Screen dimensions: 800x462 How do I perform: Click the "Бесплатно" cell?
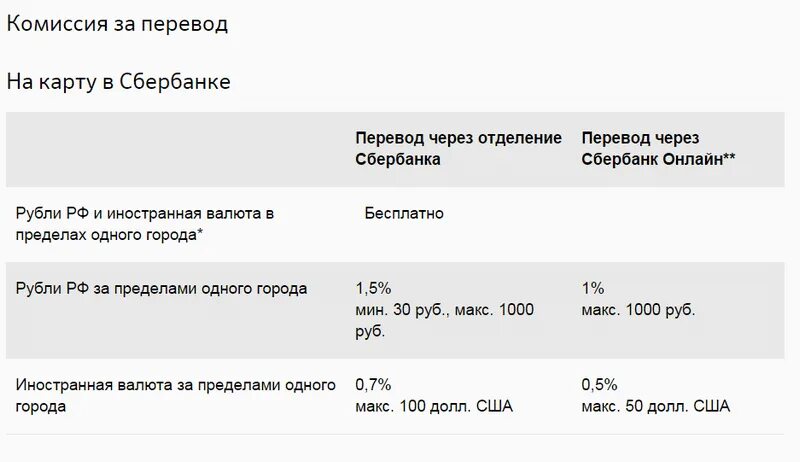[x=404, y=213]
